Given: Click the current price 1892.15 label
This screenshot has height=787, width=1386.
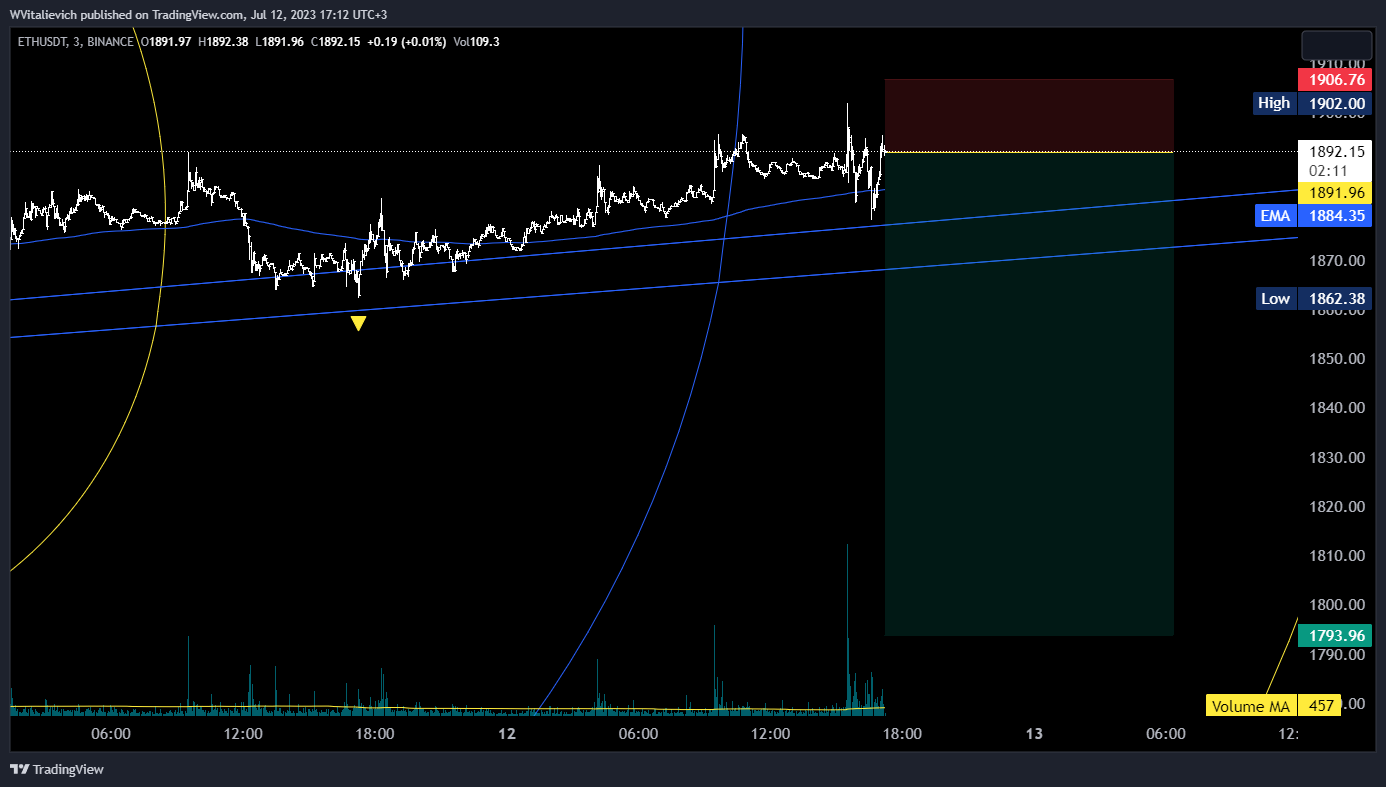Looking at the screenshot, I should [x=1333, y=152].
